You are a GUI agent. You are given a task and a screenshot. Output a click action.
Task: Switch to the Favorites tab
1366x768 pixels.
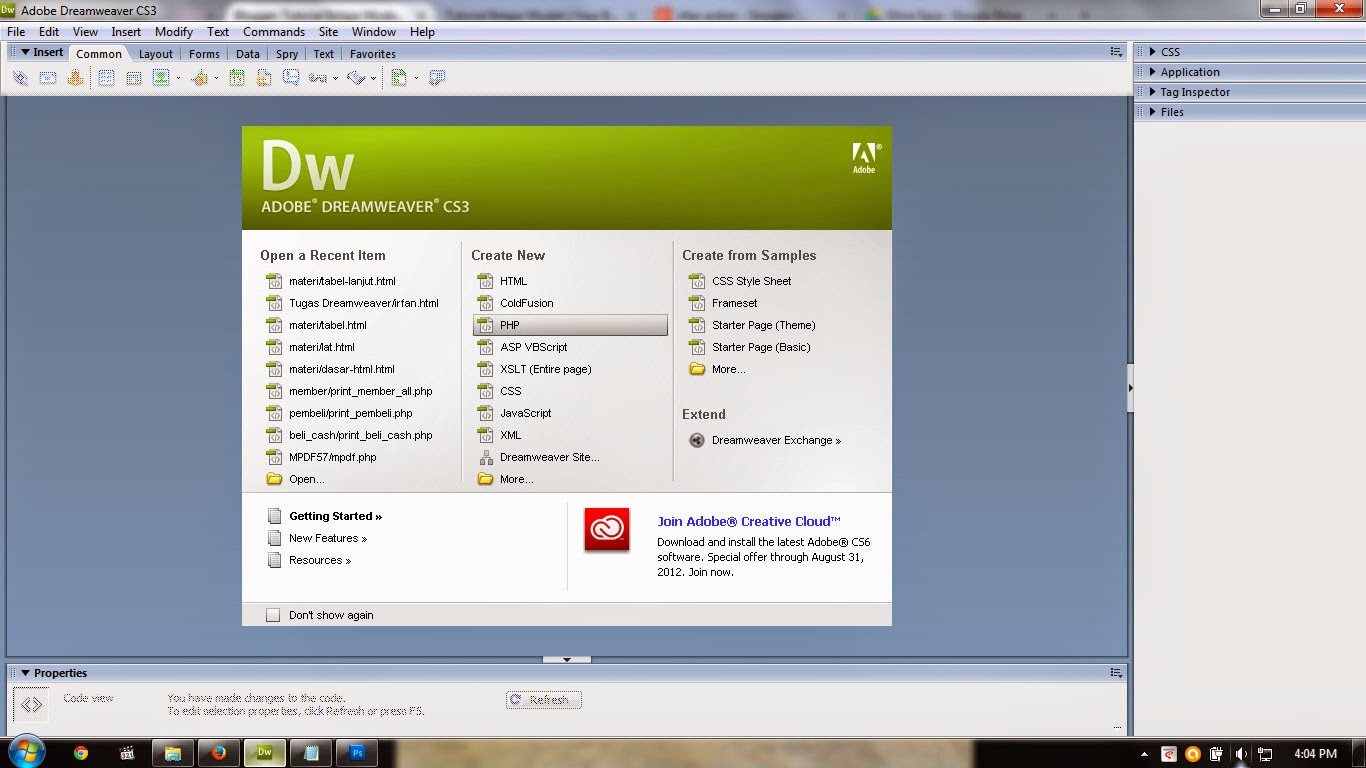tap(373, 54)
